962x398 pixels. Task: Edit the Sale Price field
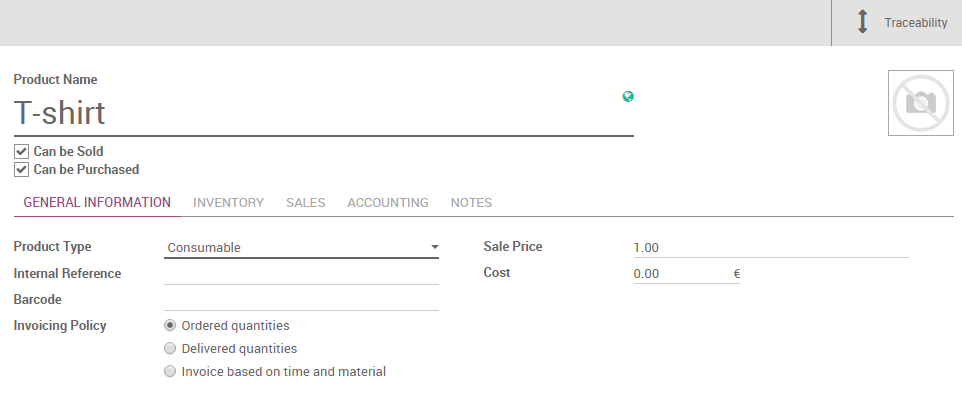pyautogui.click(x=771, y=248)
